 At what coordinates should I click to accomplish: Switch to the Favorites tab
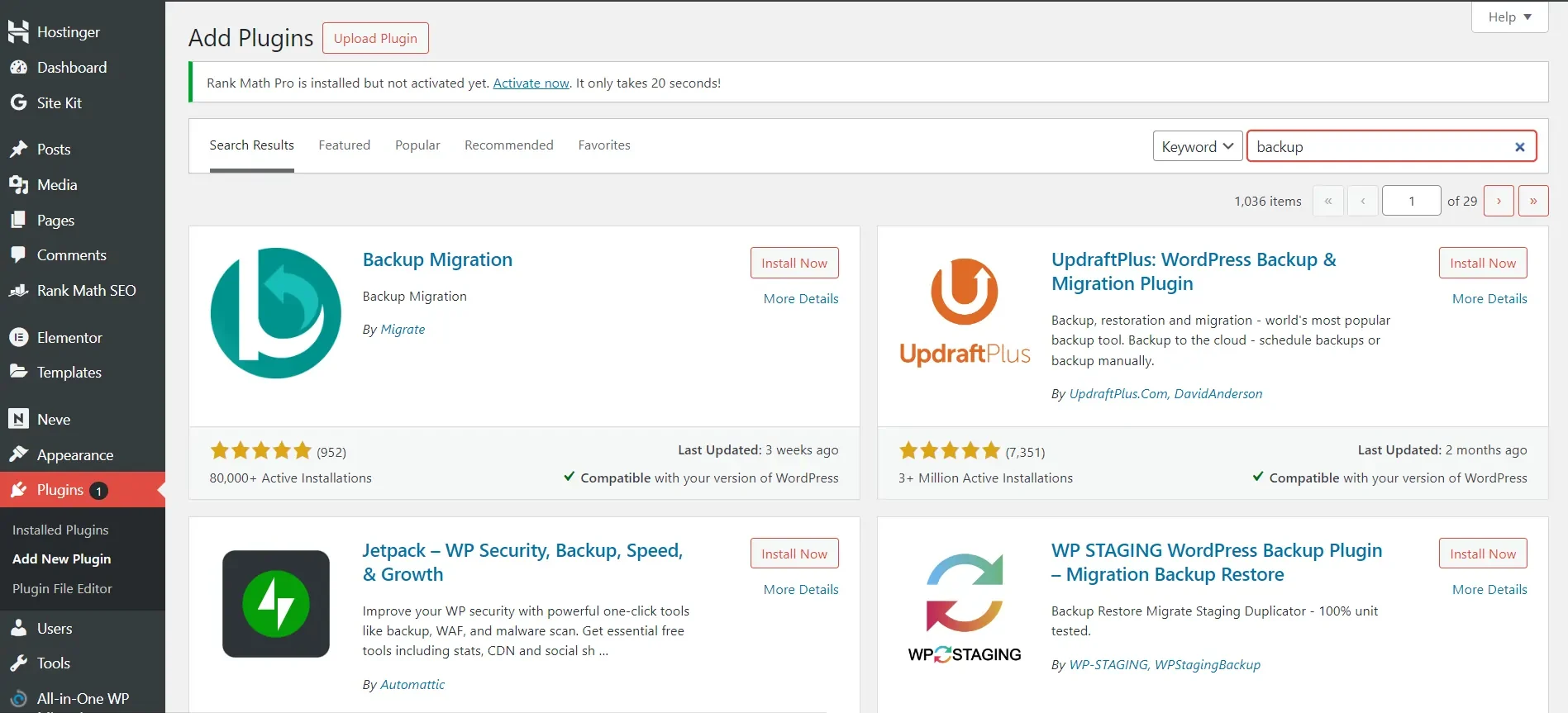pyautogui.click(x=604, y=145)
